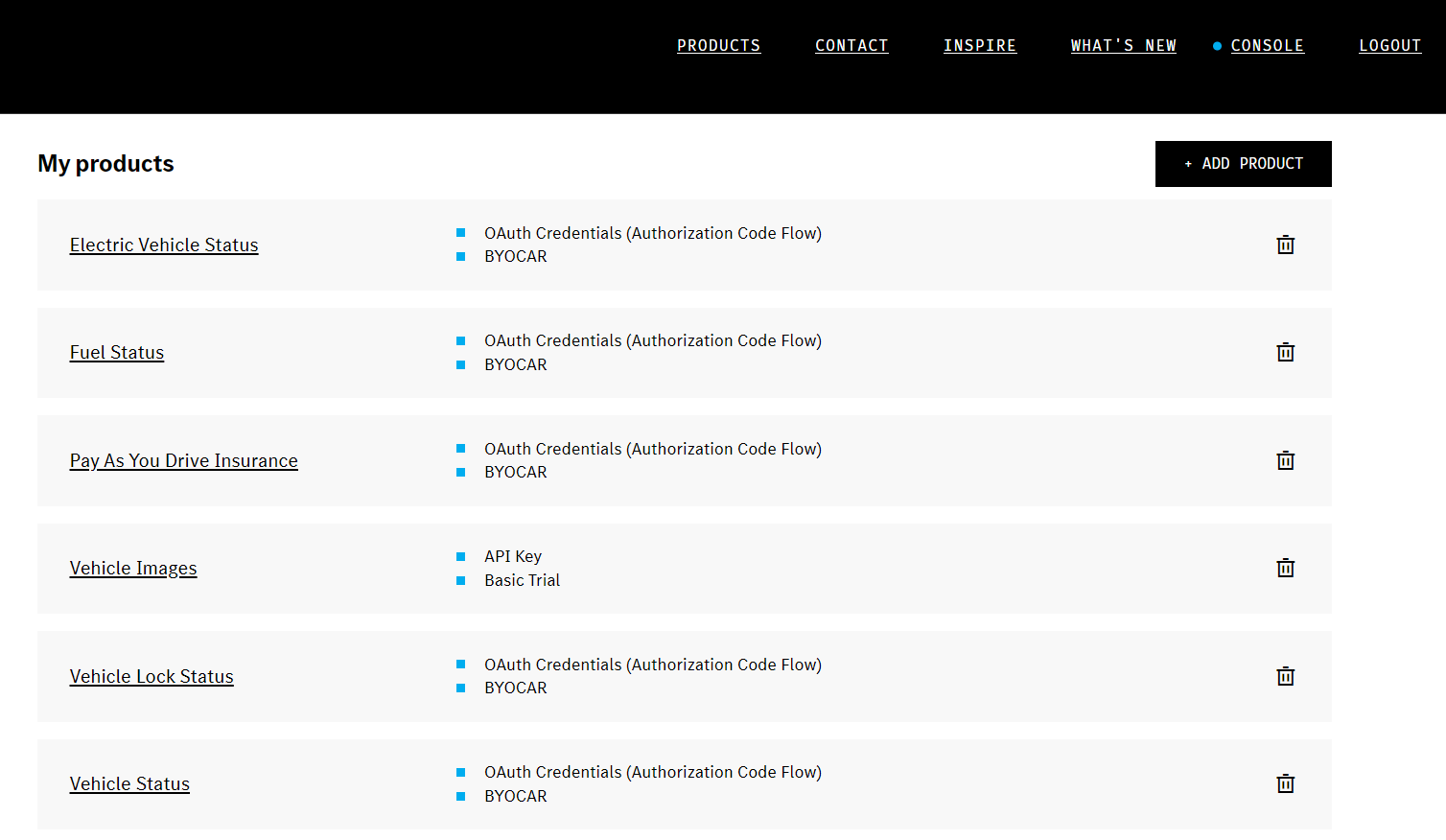Open Electric Vehicle Status product link

164,245
